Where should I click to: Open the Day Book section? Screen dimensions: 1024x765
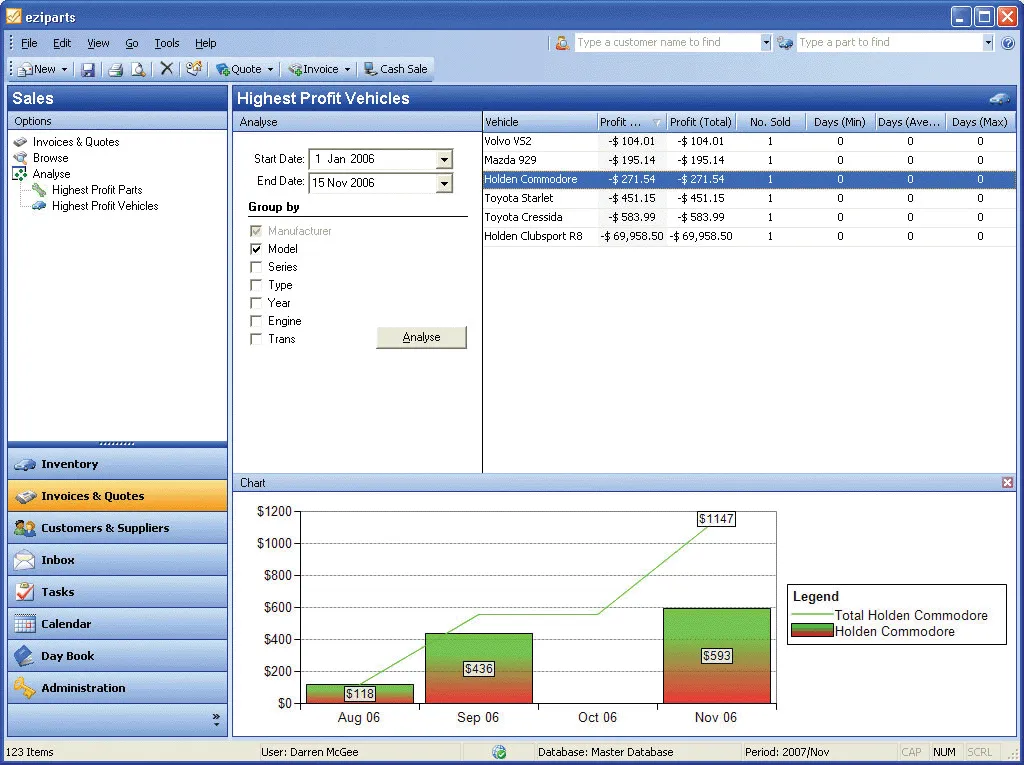[x=118, y=656]
